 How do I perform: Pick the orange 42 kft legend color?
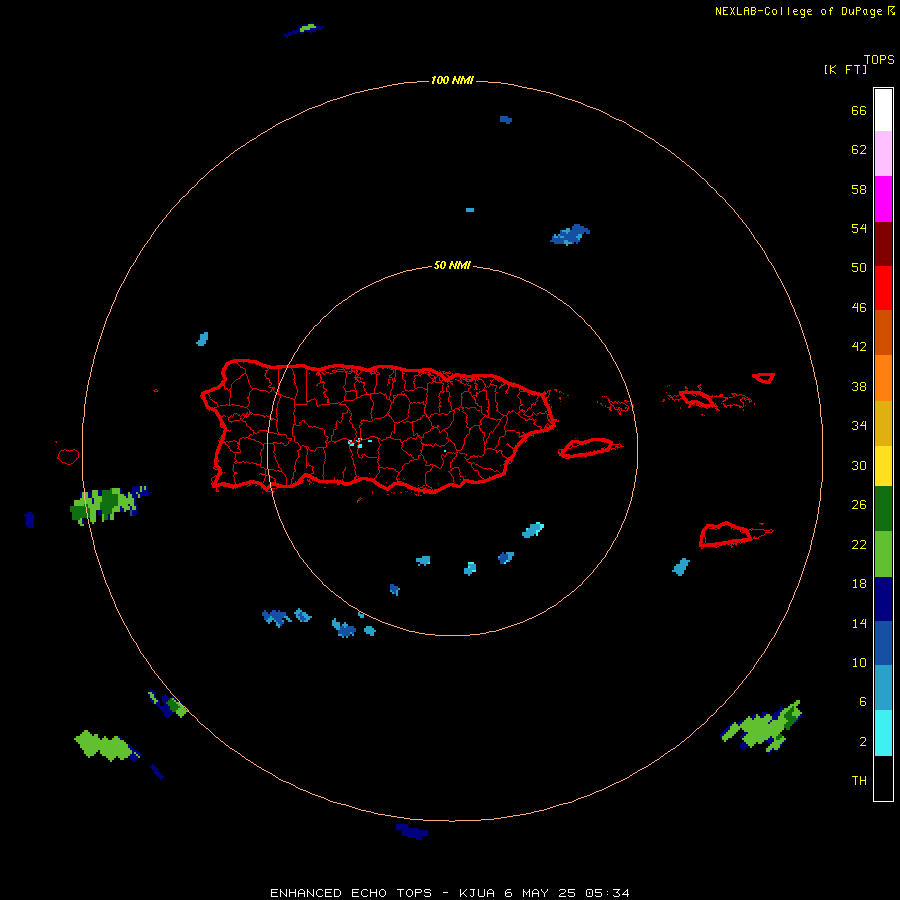coord(883,378)
